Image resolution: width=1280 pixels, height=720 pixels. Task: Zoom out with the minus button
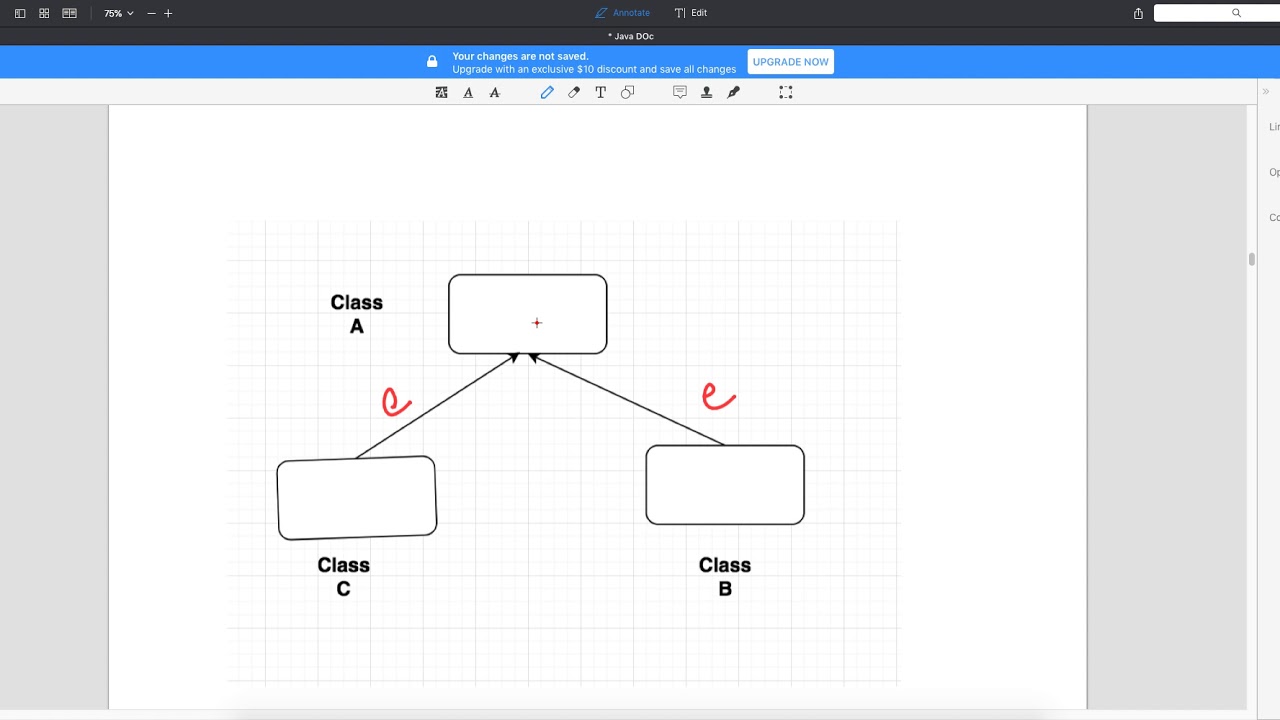coord(151,13)
